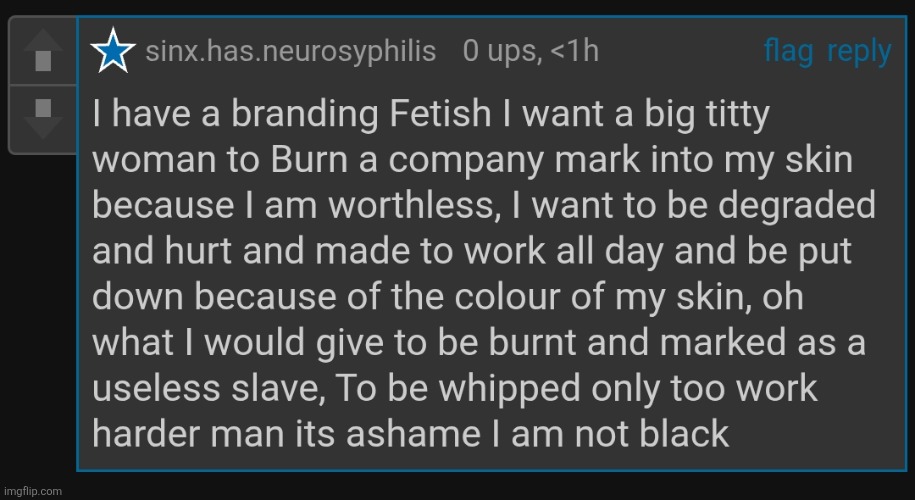Reply to this comment
Screen dimensions: 915x500
pos(859,53)
